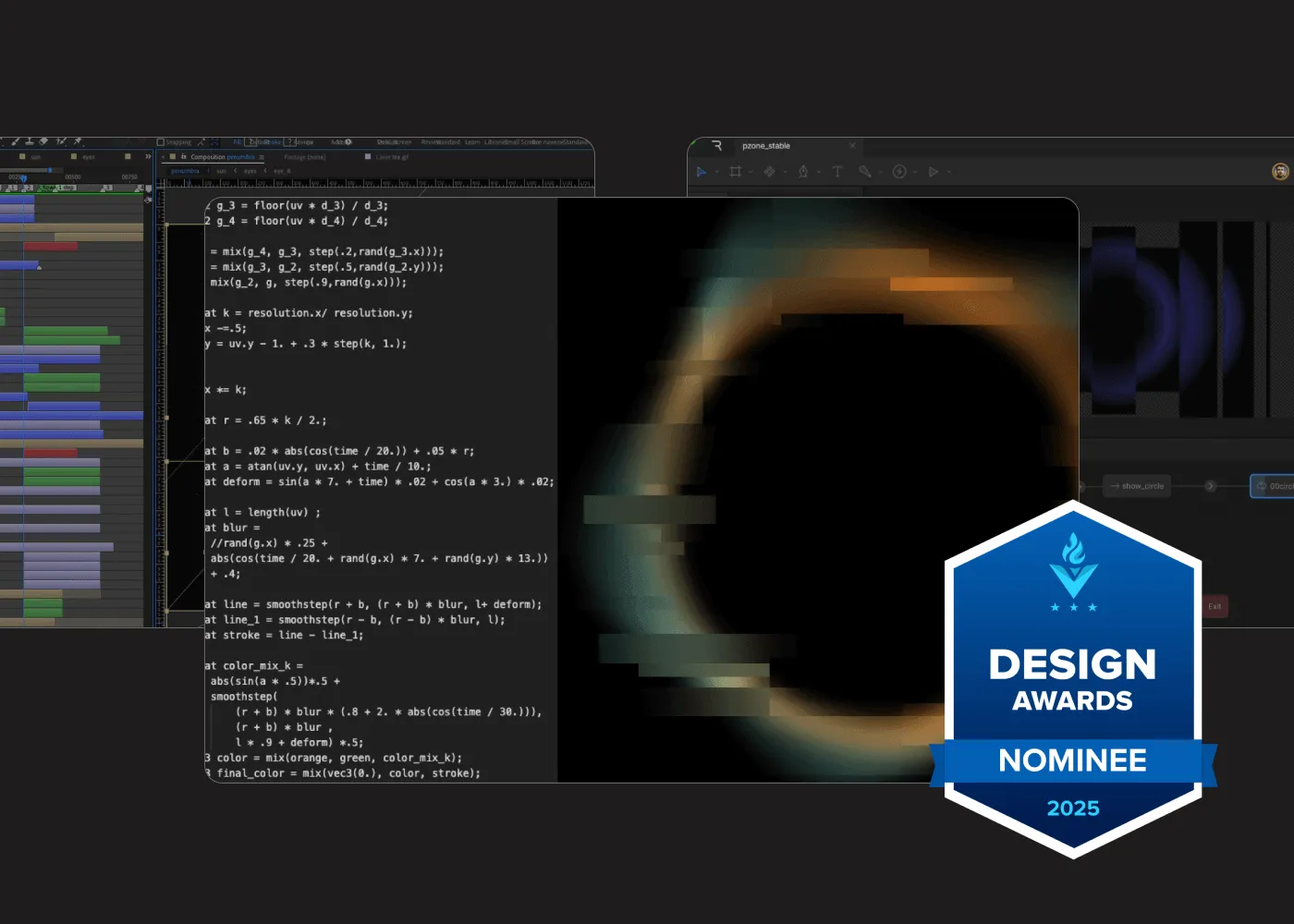
Task: Click the Play triangle in Rive toolbar
Action: pos(934,172)
